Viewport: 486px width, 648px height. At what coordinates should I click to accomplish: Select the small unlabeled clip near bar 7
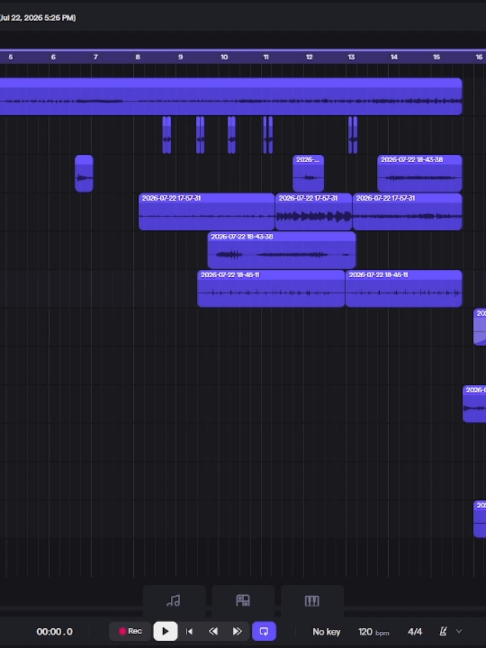click(84, 174)
